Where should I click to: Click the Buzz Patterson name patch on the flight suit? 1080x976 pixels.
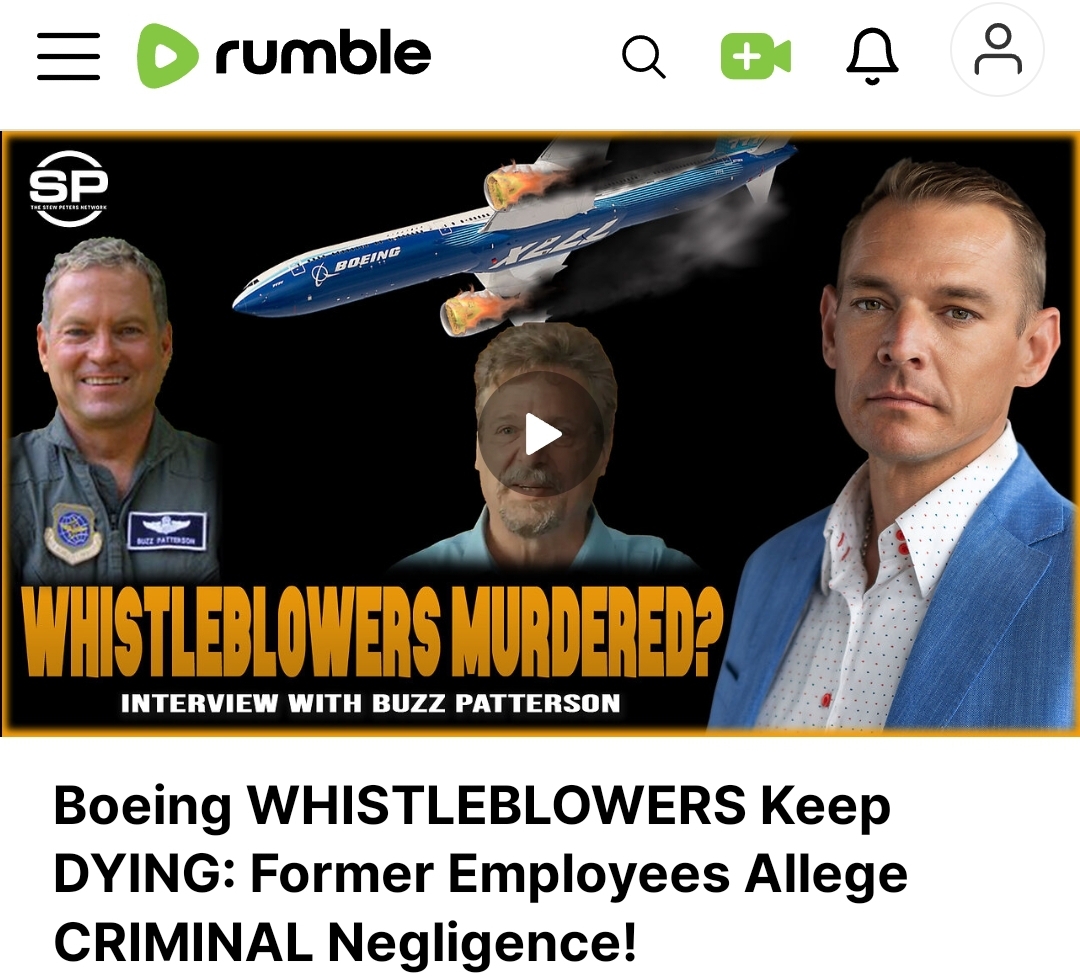[x=167, y=531]
